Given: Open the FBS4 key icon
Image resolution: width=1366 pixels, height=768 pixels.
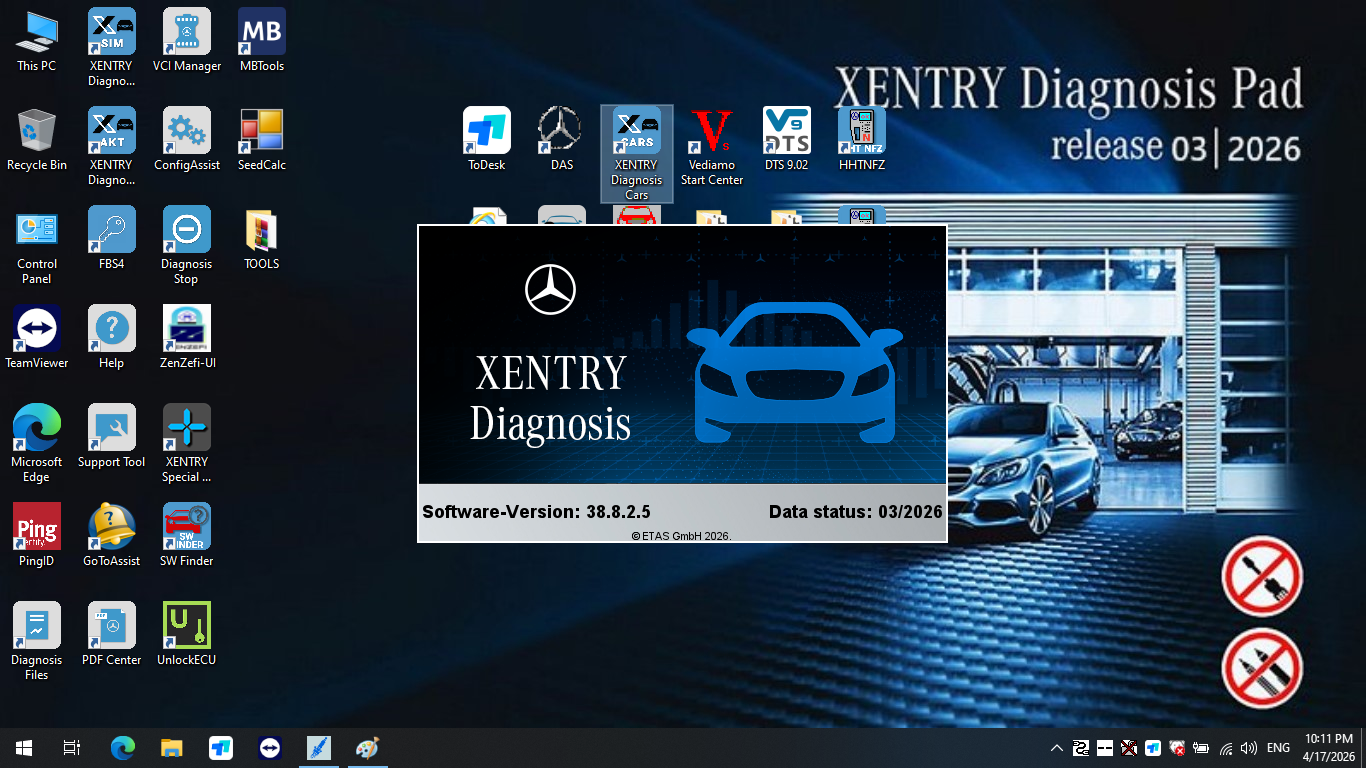Looking at the screenshot, I should (x=112, y=238).
